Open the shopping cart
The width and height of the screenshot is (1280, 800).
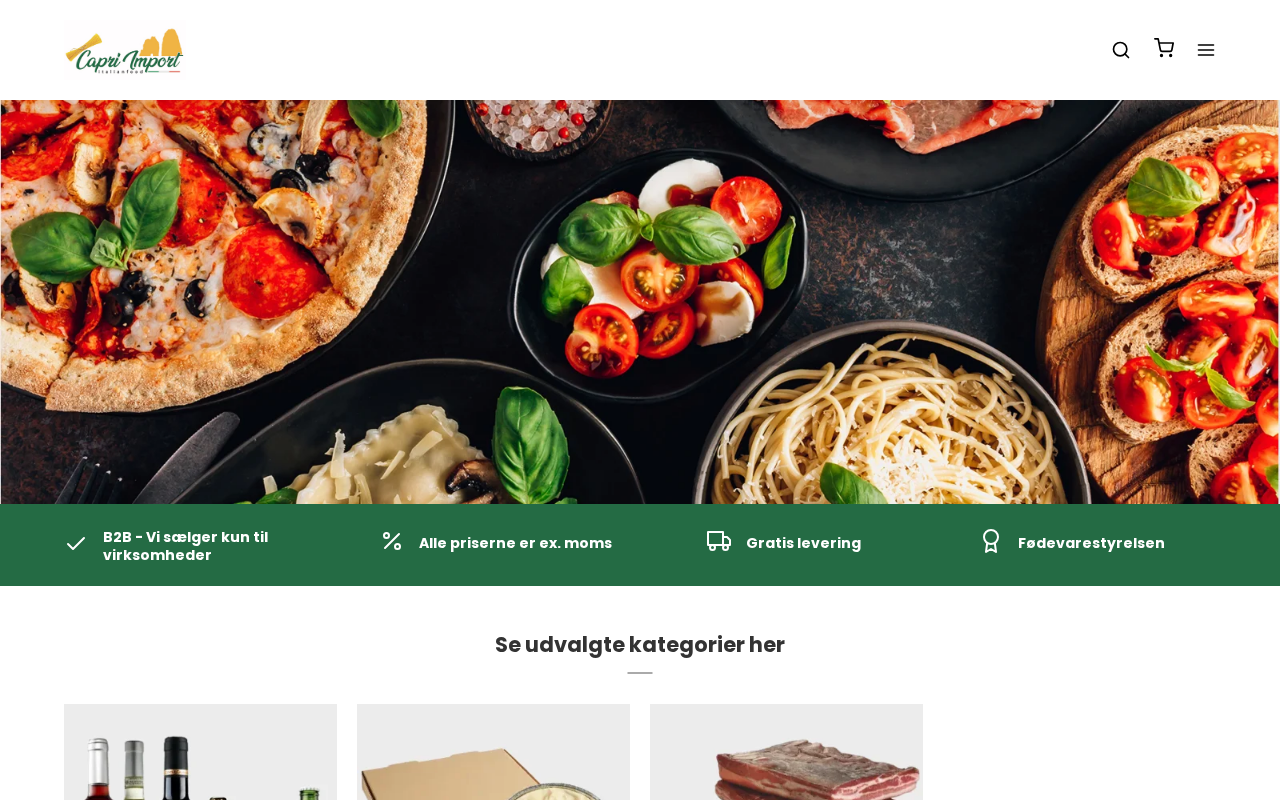(1164, 48)
